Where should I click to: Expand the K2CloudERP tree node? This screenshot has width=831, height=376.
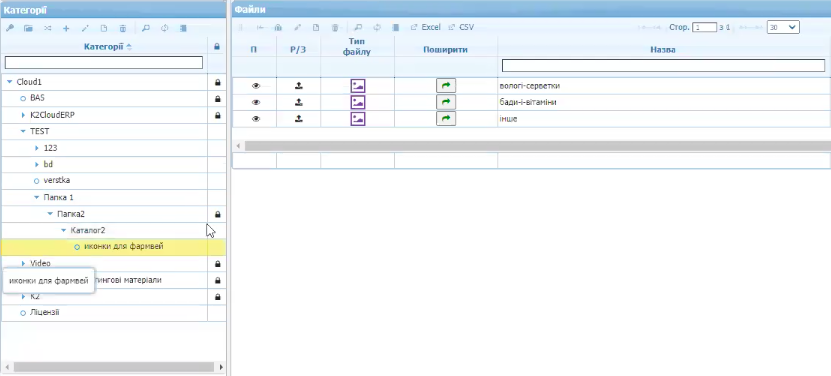(23, 115)
